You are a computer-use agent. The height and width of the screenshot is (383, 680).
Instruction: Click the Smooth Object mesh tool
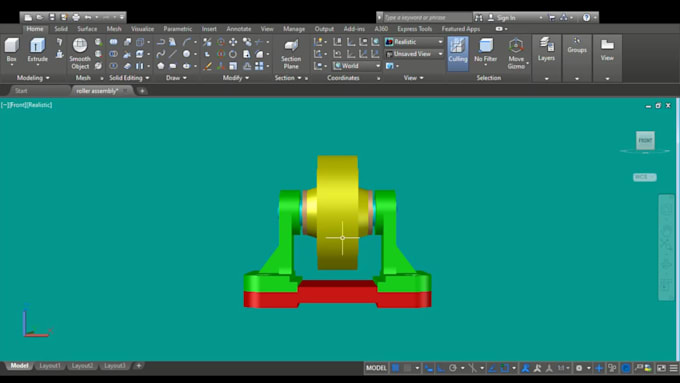[x=80, y=54]
